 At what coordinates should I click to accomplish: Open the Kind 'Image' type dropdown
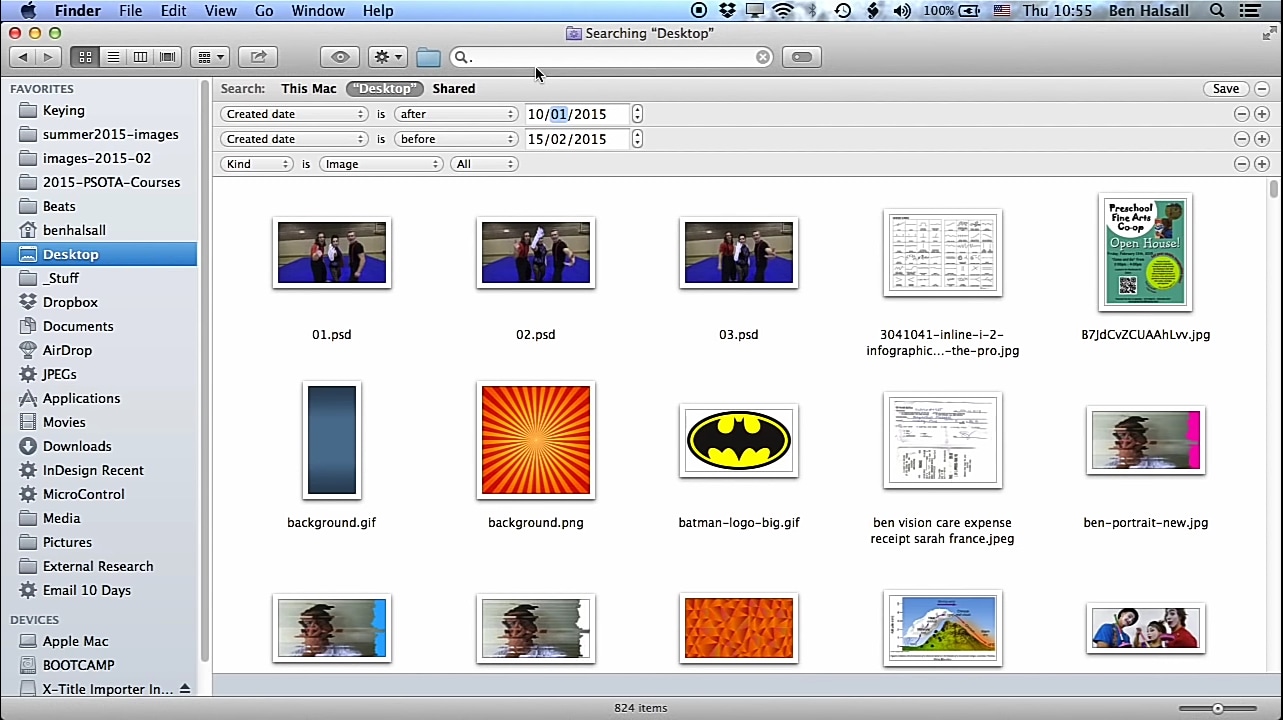[x=381, y=164]
